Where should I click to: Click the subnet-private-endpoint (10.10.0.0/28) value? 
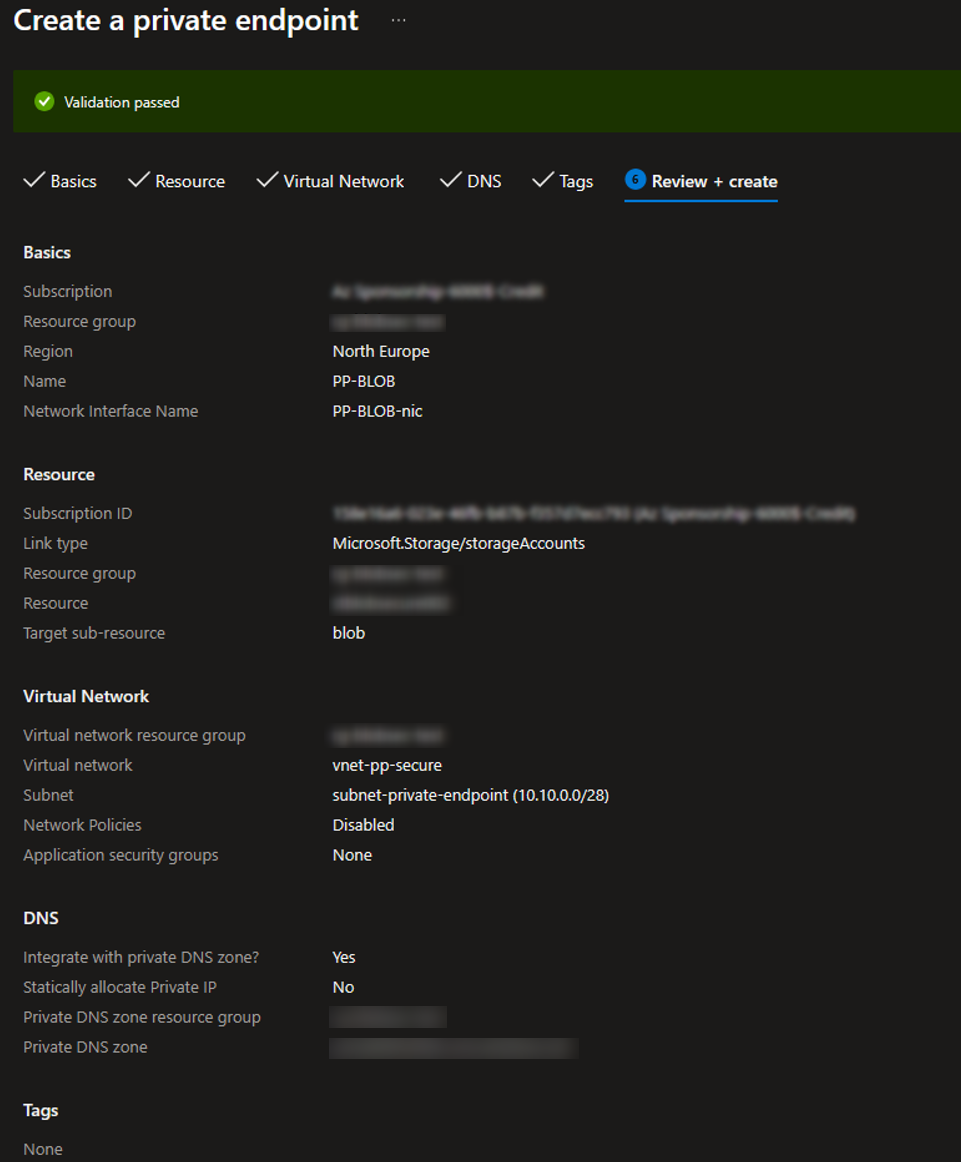point(470,795)
